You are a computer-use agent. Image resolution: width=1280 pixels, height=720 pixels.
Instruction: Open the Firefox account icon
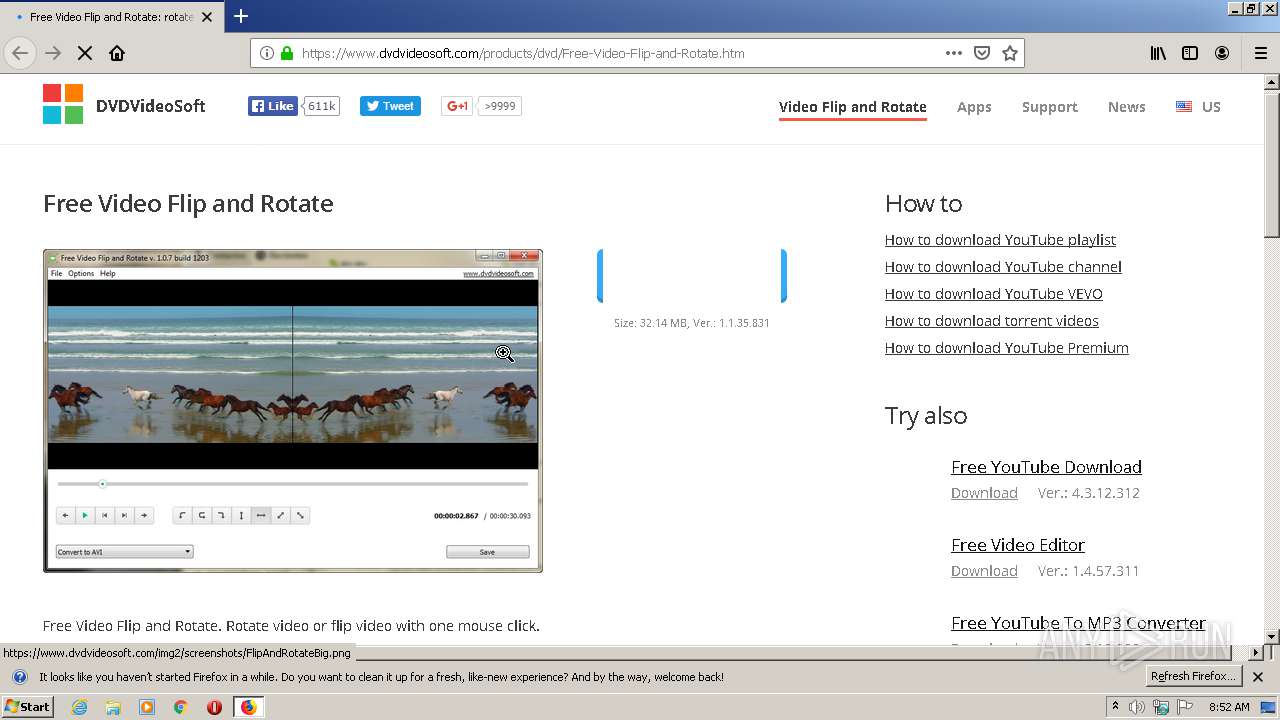tap(1222, 53)
